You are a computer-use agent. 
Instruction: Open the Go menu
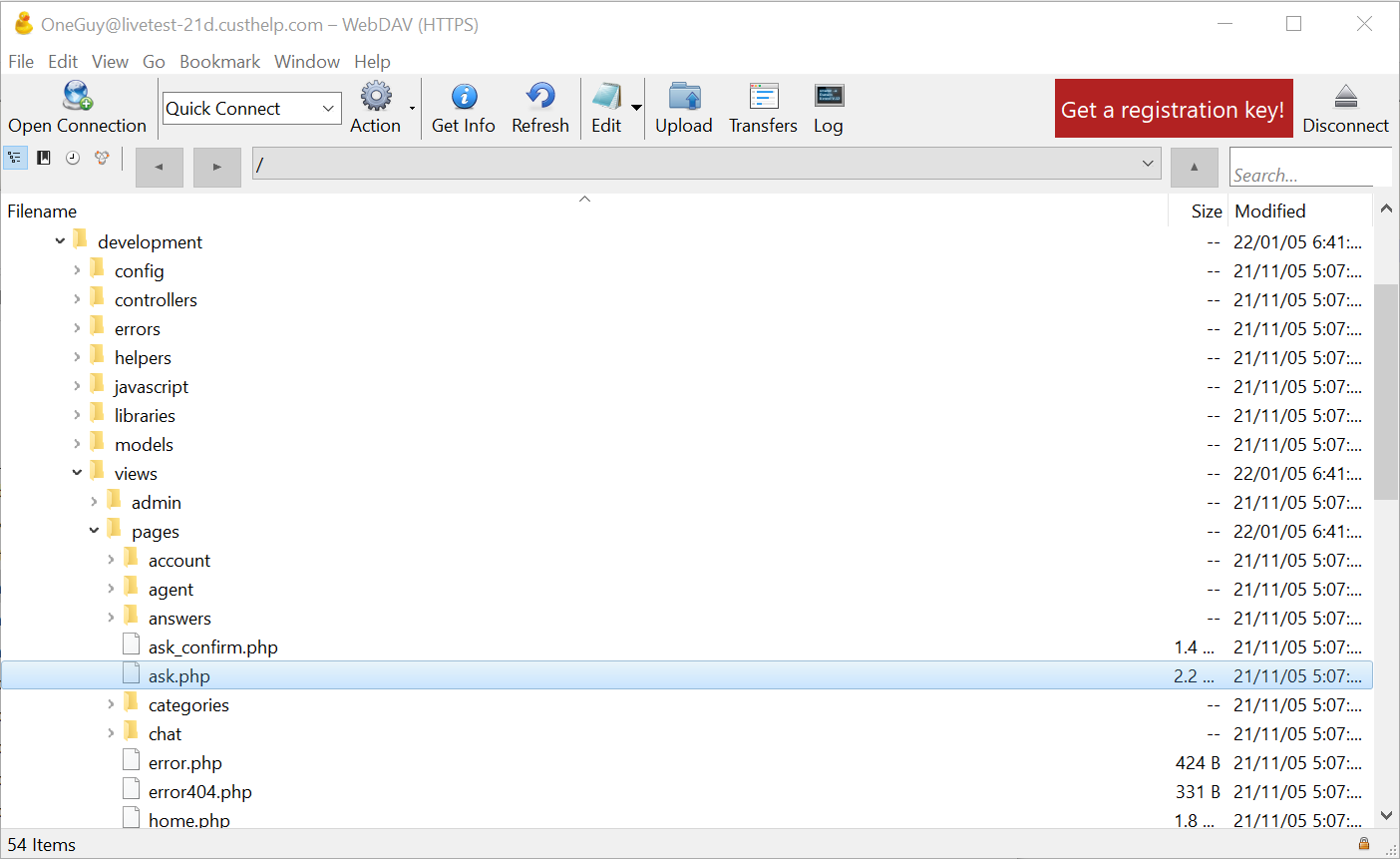click(x=154, y=62)
